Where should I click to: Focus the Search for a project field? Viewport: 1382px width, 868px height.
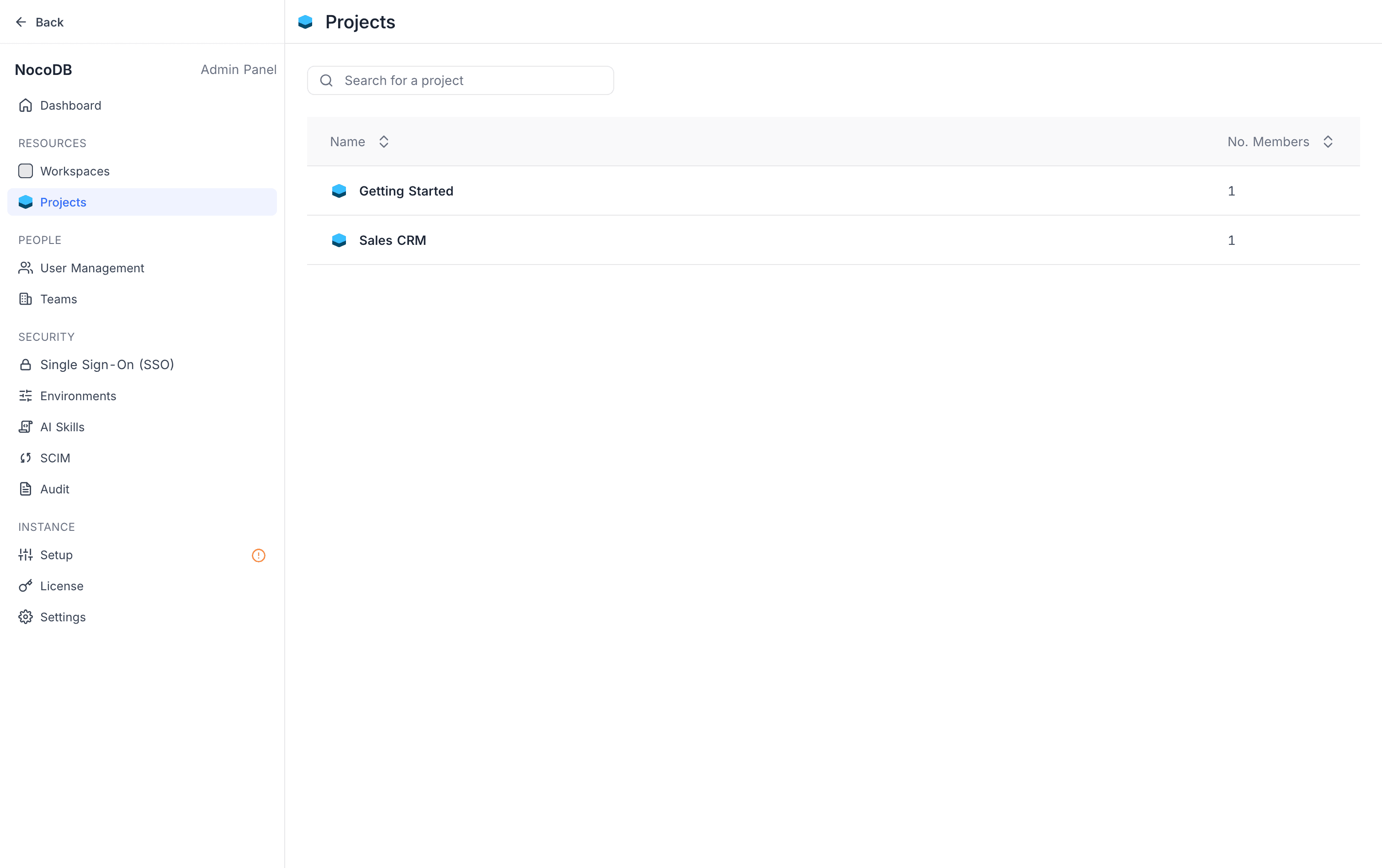coord(460,80)
